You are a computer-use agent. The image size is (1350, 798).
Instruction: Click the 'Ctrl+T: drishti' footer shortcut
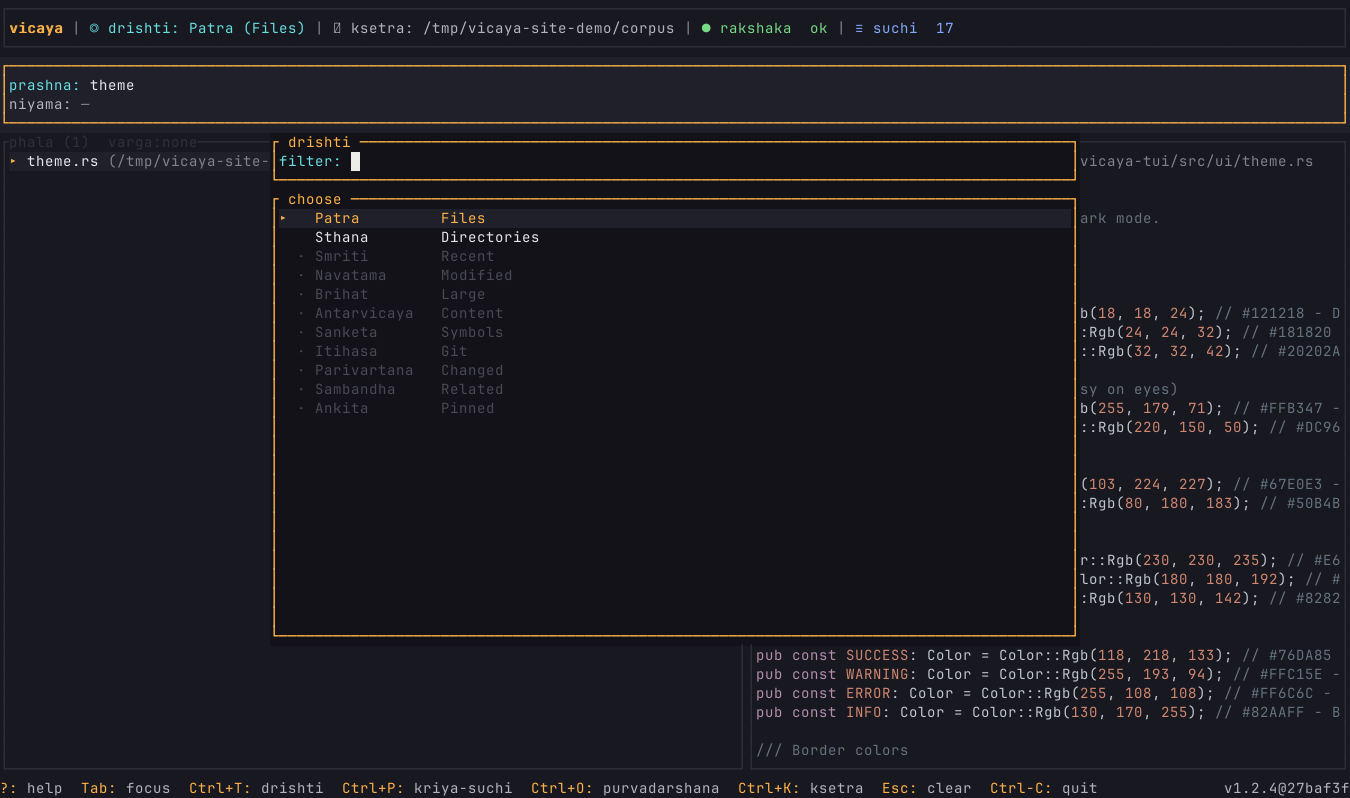pyautogui.click(x=256, y=788)
